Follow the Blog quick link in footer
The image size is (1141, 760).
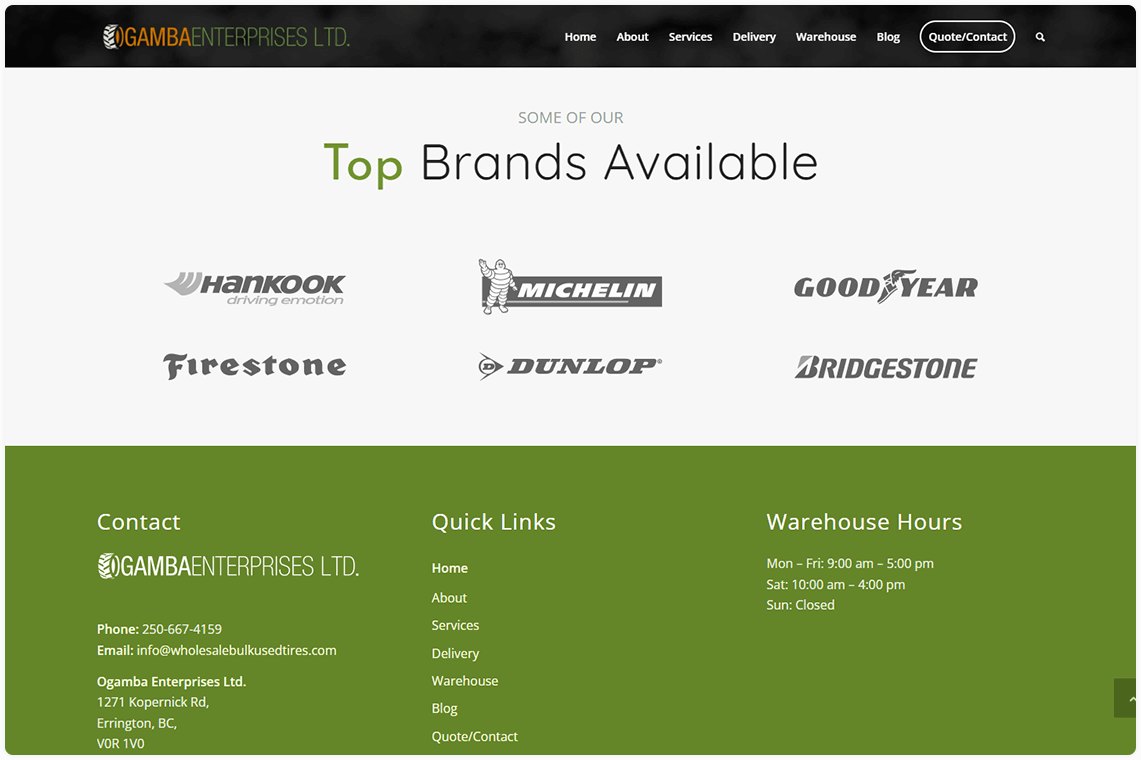445,709
